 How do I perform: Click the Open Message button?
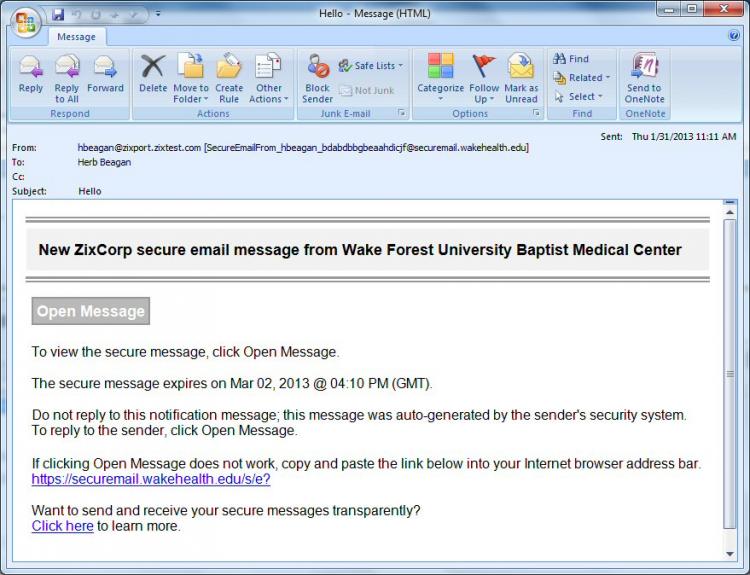(91, 311)
